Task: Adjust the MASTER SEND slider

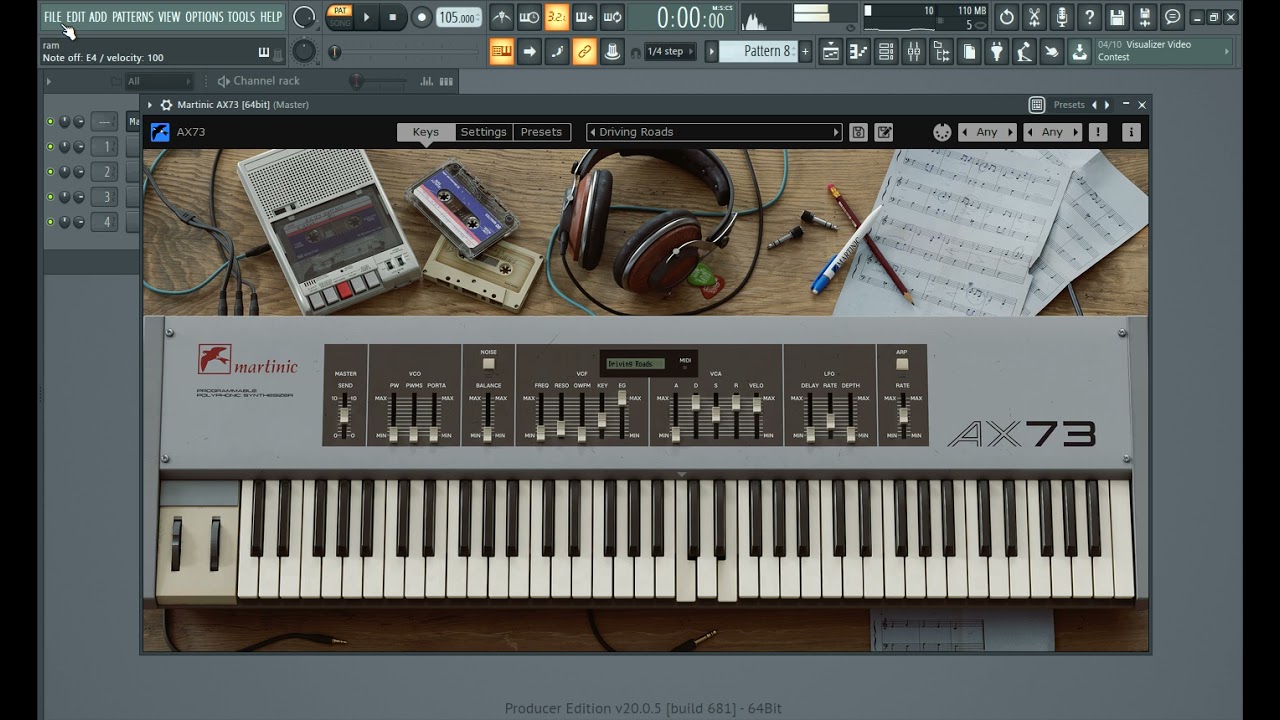Action: coord(345,416)
